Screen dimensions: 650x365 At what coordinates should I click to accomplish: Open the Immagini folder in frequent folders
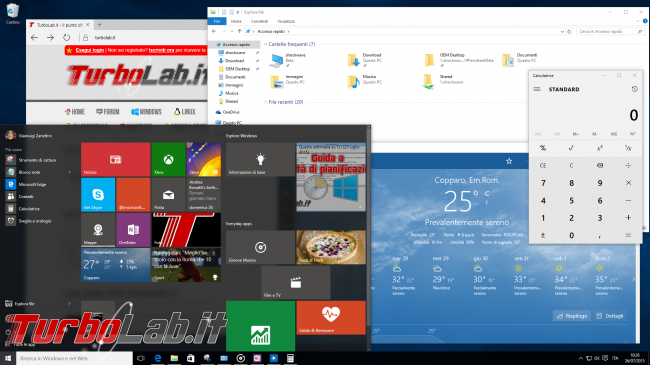[287, 81]
